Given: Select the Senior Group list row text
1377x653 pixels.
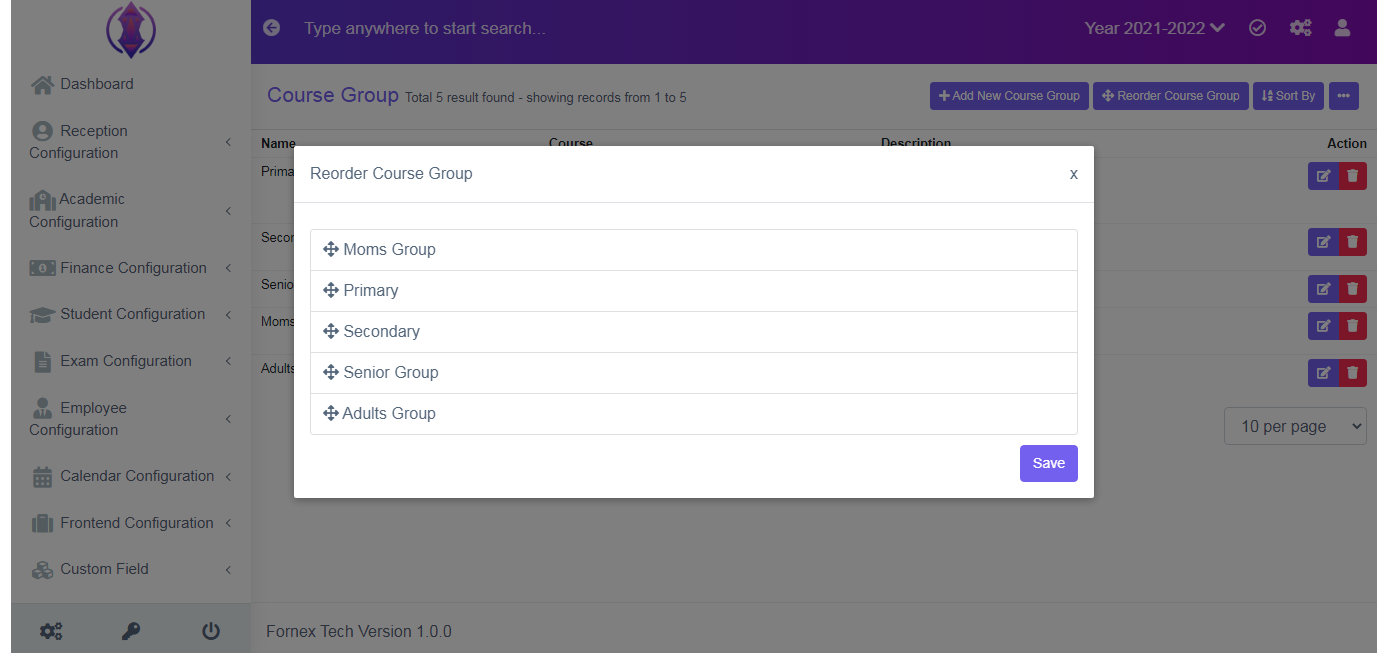Looking at the screenshot, I should (x=391, y=373).
